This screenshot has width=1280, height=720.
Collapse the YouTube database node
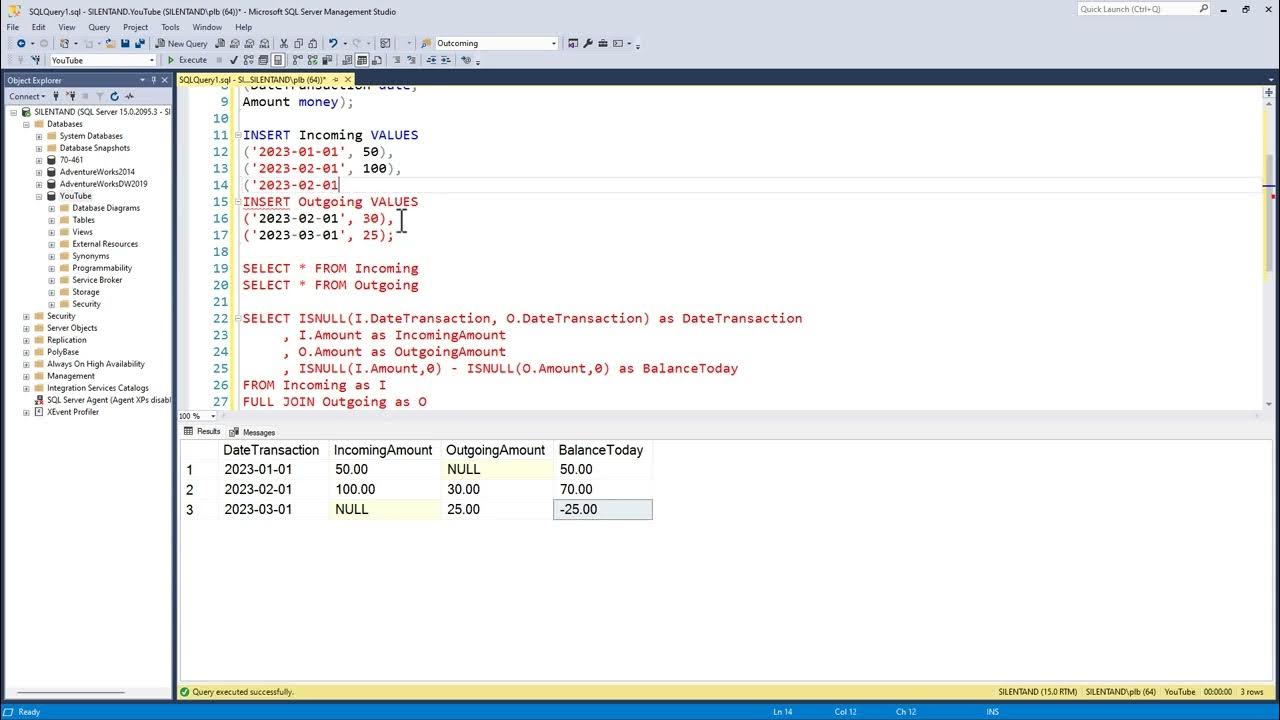(39, 196)
